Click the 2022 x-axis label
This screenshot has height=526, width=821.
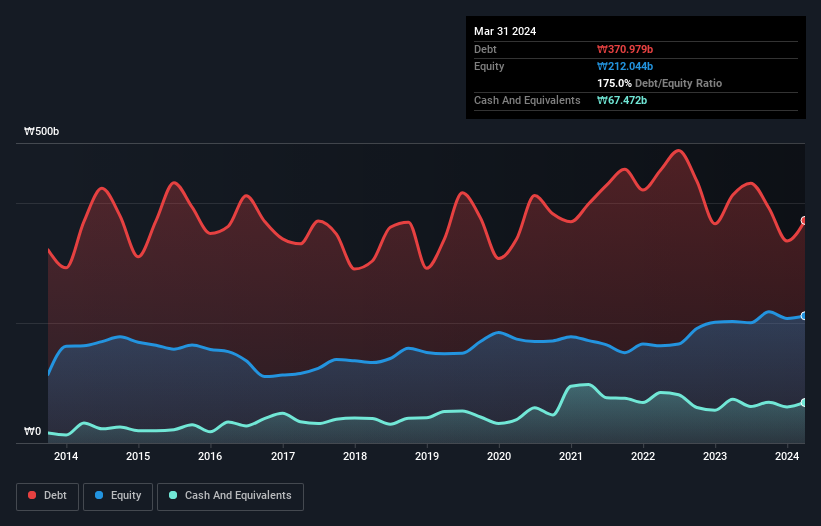click(643, 456)
